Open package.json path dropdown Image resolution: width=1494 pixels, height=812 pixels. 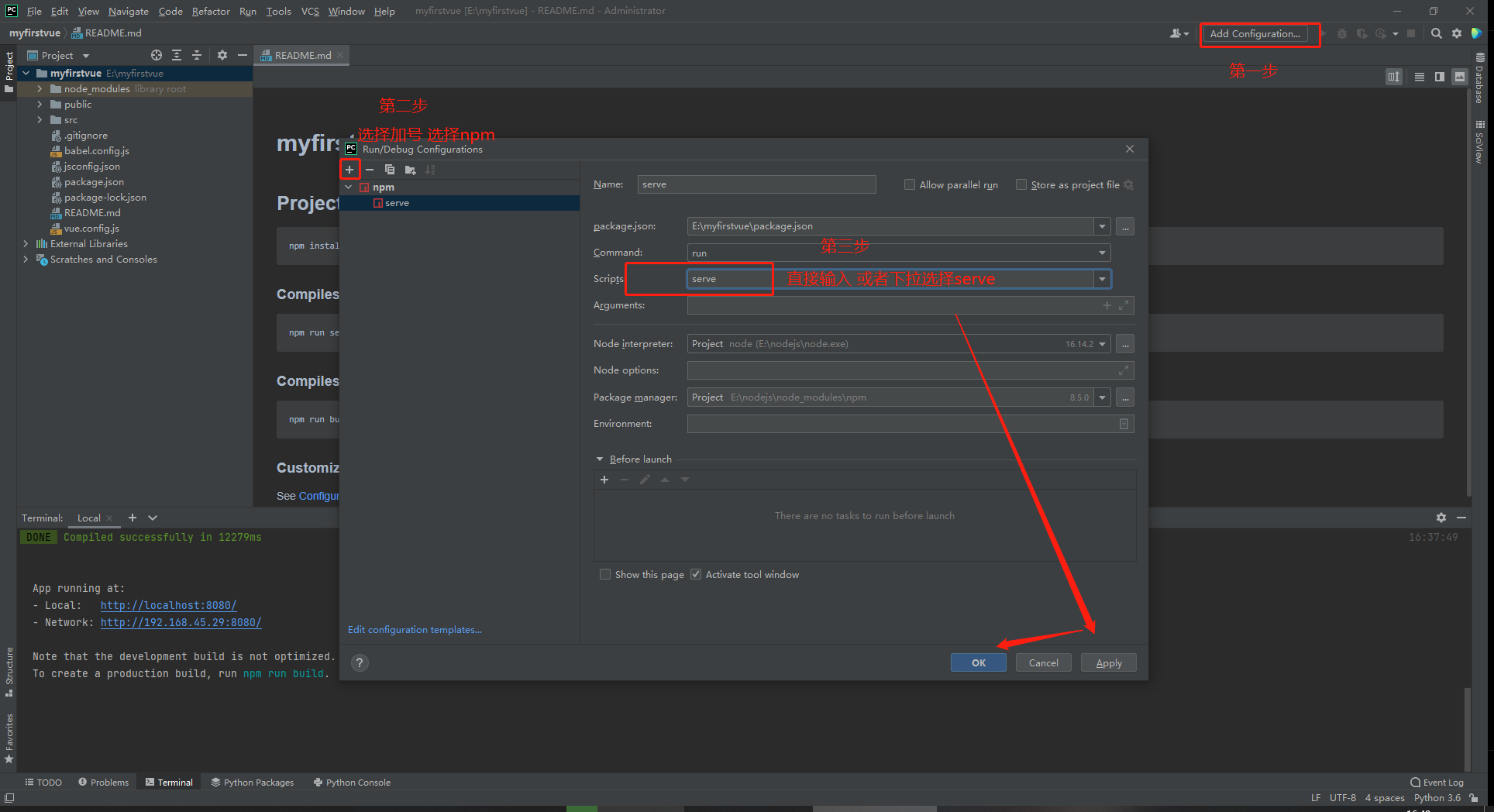click(1102, 226)
